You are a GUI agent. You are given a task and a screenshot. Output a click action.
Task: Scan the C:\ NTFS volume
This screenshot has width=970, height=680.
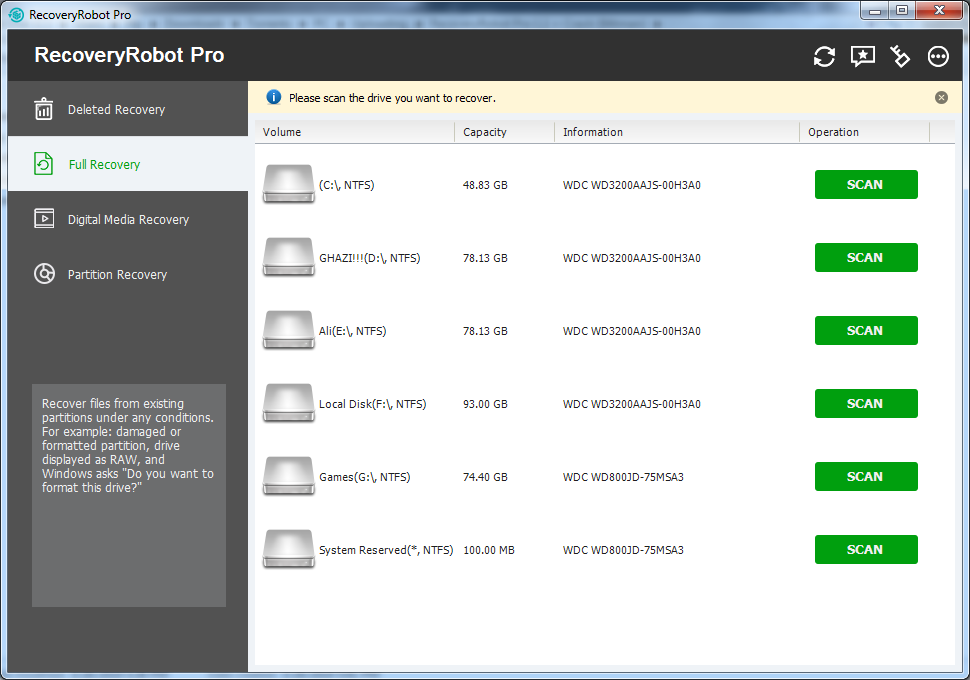click(865, 184)
